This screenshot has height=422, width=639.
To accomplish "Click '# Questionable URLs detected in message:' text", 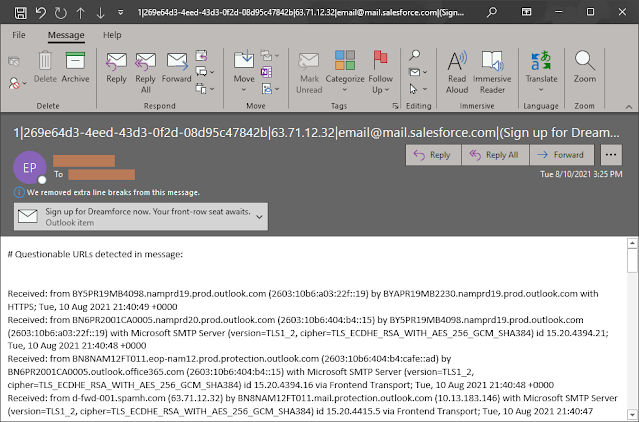I will [95, 254].
